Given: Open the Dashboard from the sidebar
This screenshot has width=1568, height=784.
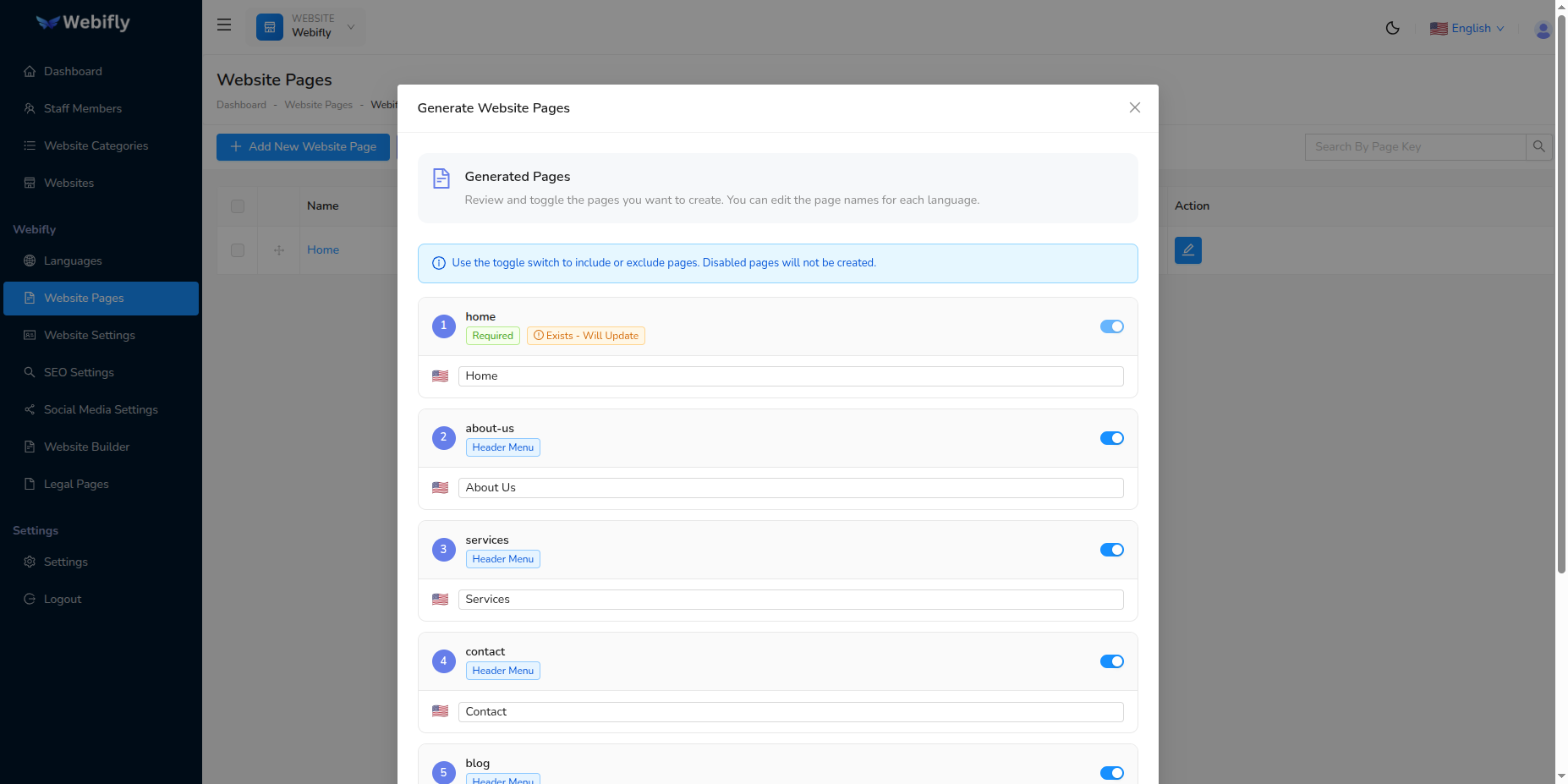Looking at the screenshot, I should [x=72, y=71].
